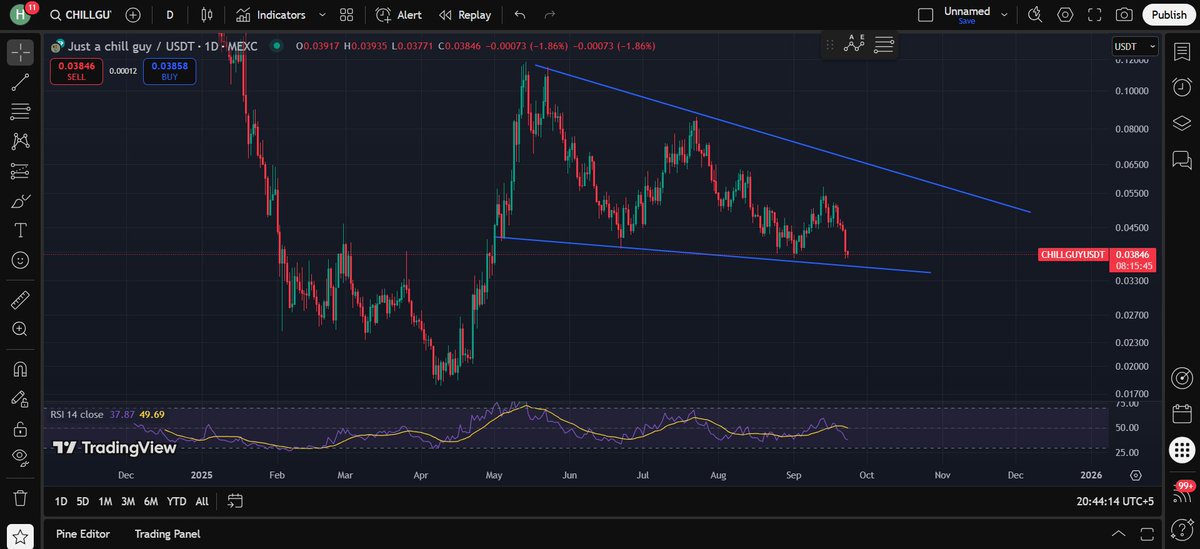Open the candlestick chart type menu
1200x549 pixels.
point(207,15)
